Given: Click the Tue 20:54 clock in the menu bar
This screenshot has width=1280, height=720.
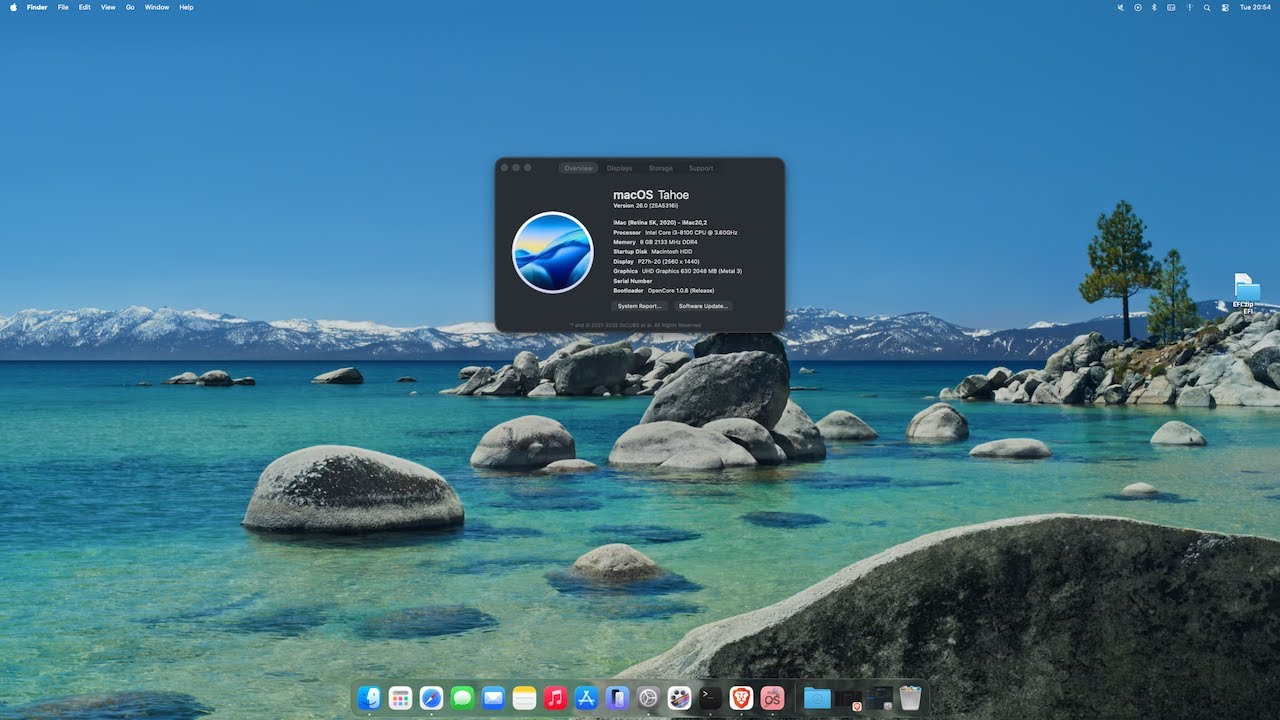Looking at the screenshot, I should coord(1255,7).
